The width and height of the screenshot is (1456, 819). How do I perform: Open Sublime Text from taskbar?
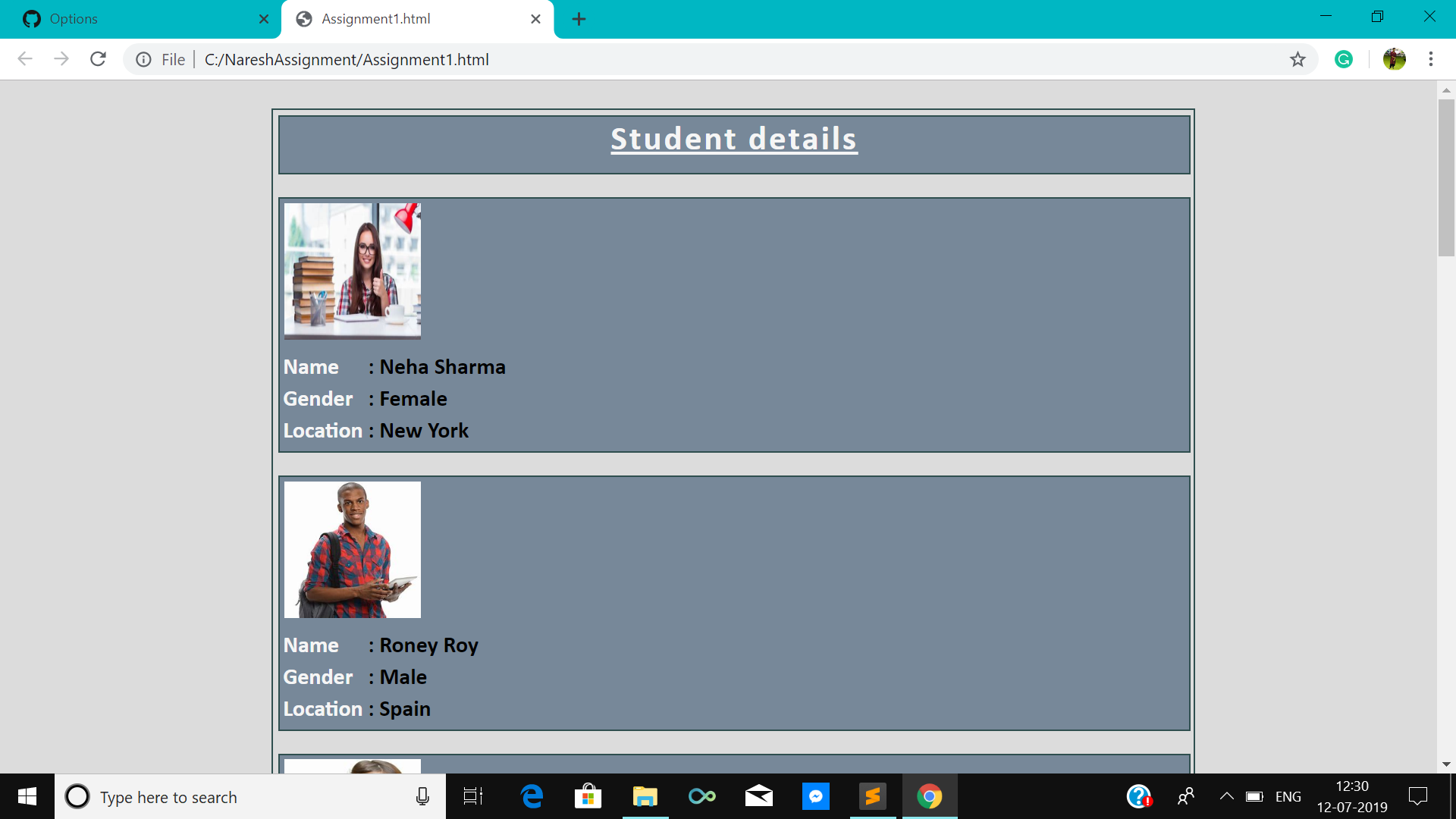[x=873, y=796]
